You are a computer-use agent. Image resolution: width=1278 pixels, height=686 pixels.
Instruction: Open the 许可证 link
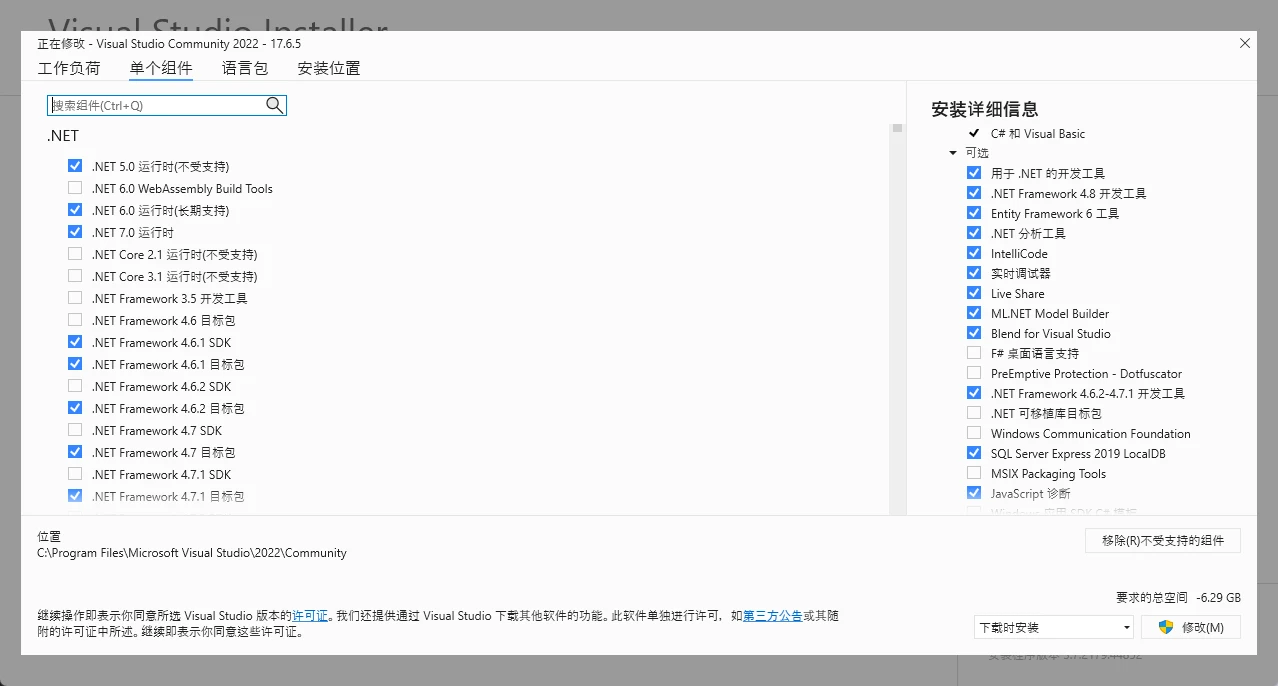[309, 616]
